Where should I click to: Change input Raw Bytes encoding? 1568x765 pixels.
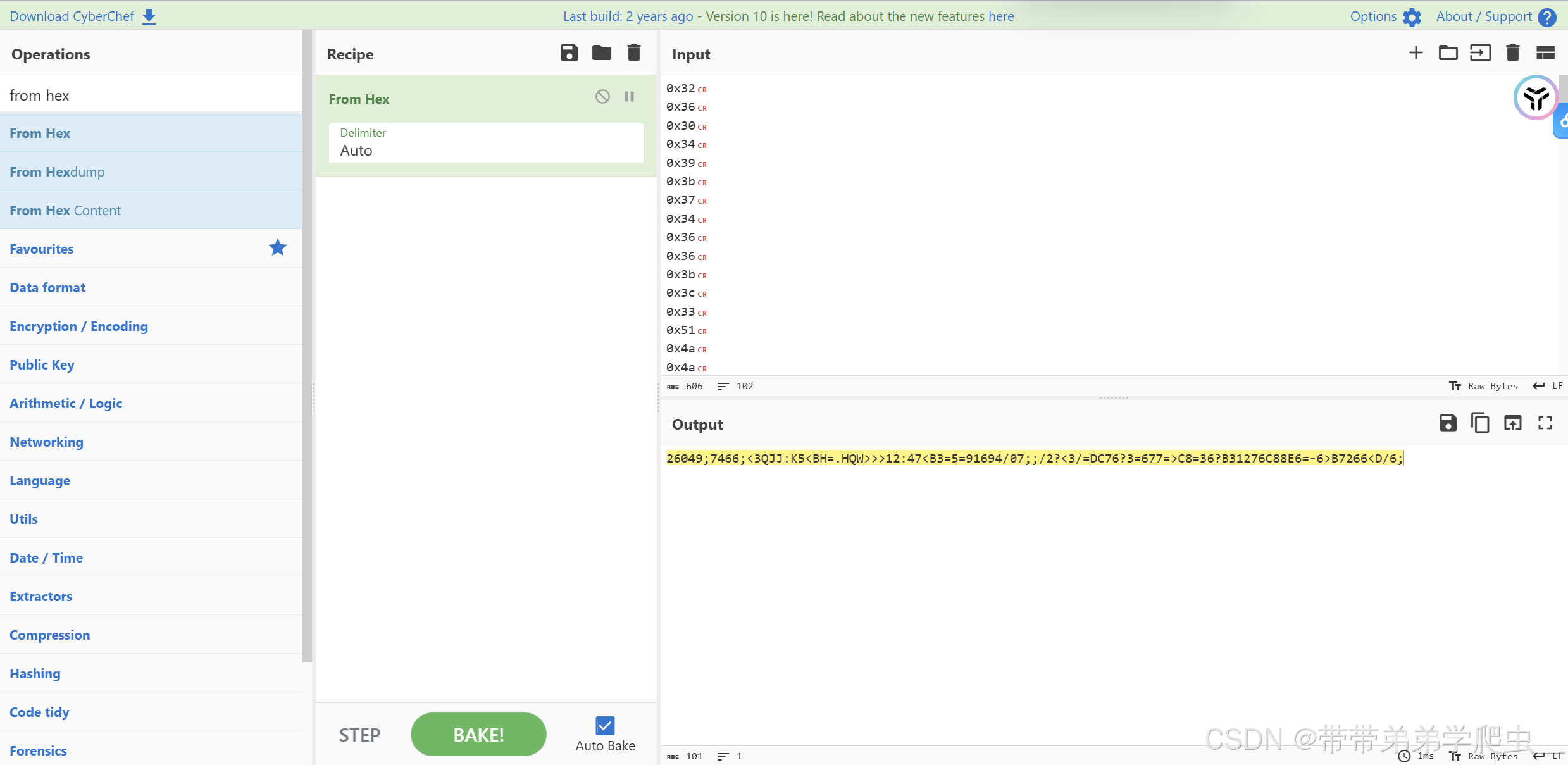(1483, 386)
